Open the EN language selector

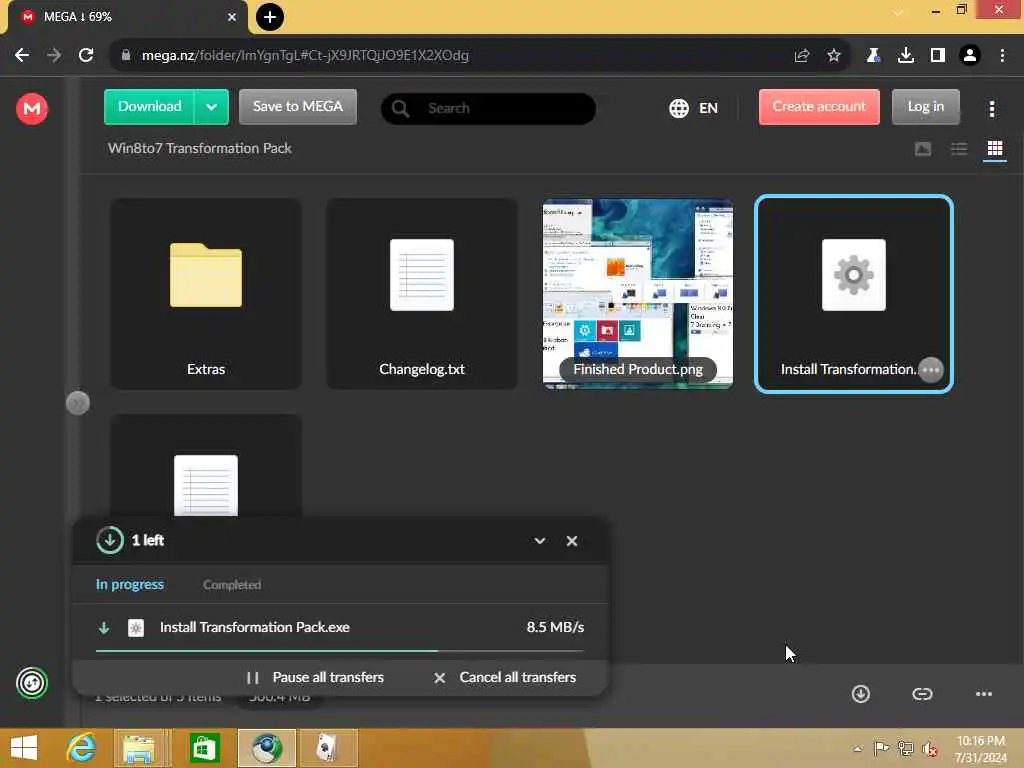pyautogui.click(x=694, y=108)
